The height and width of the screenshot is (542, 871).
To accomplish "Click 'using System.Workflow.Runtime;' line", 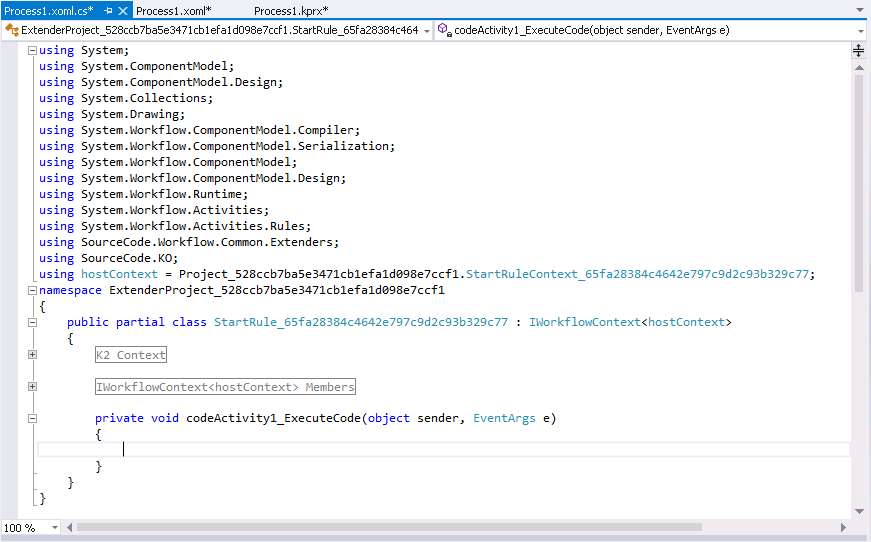I will [143, 194].
